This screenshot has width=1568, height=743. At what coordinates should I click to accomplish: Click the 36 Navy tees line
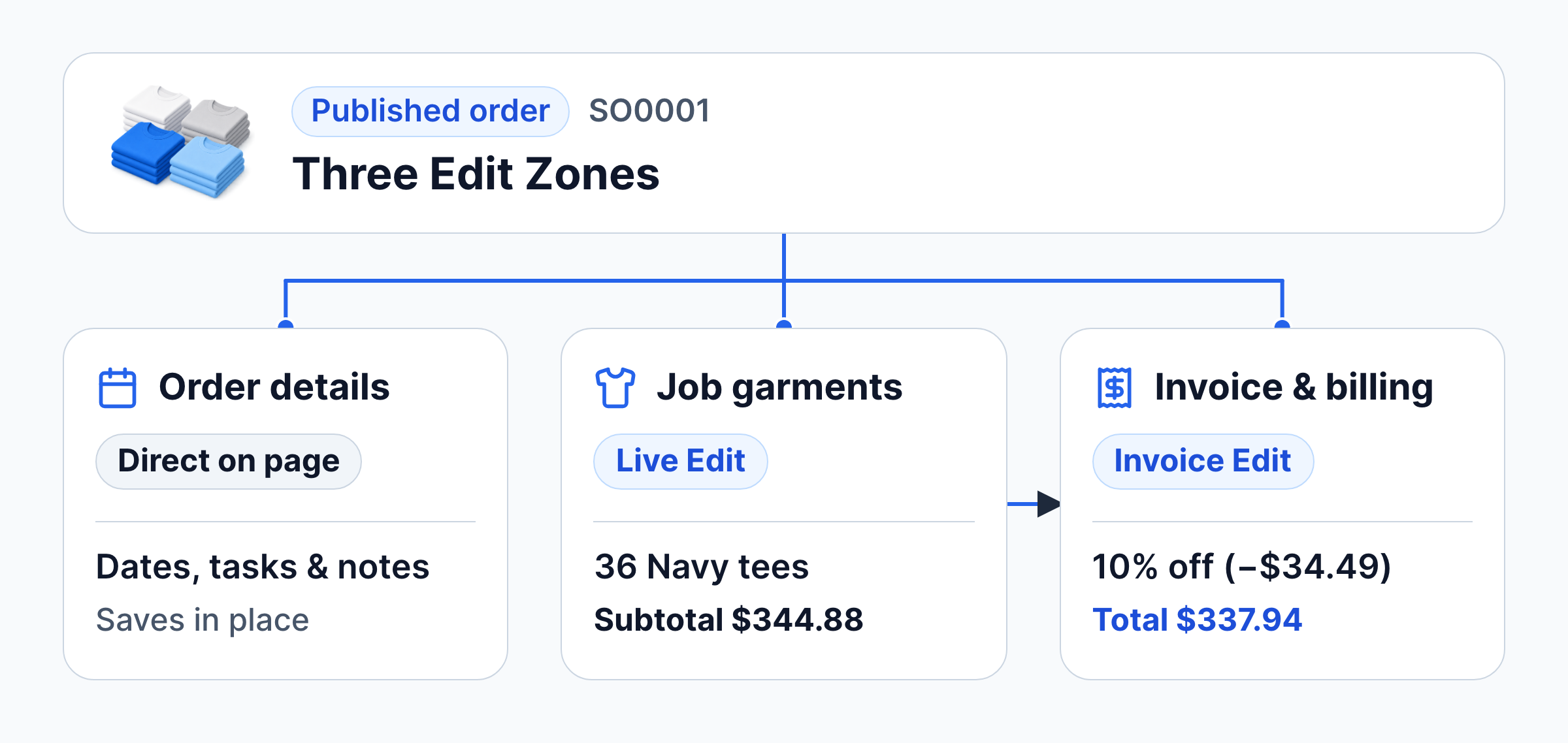702,567
